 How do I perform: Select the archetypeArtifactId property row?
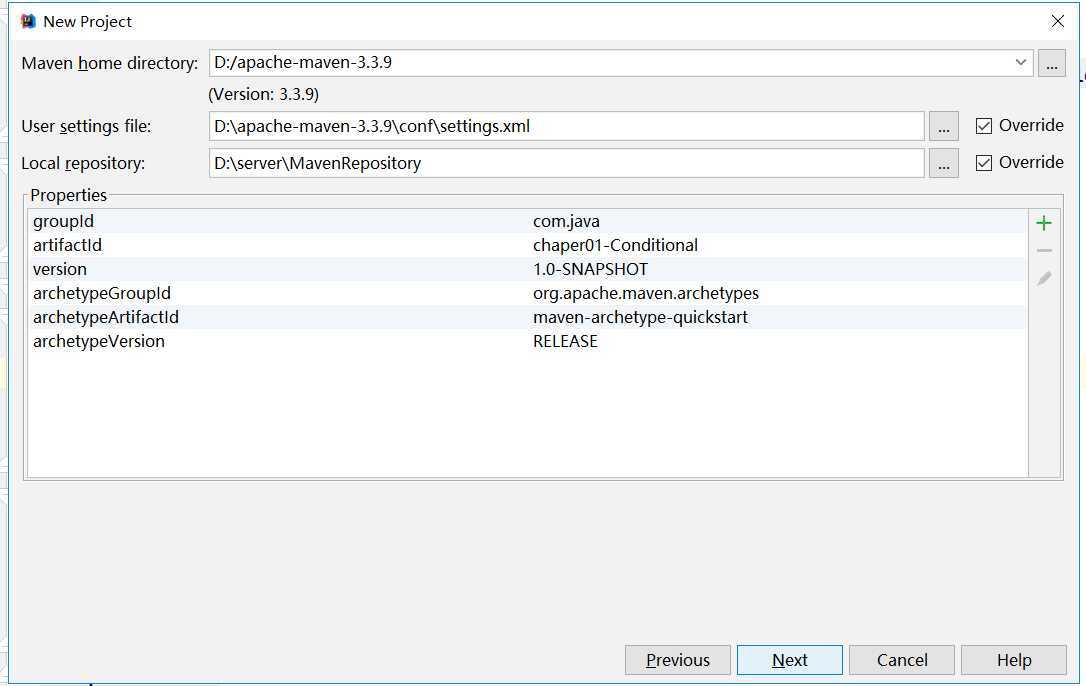526,317
